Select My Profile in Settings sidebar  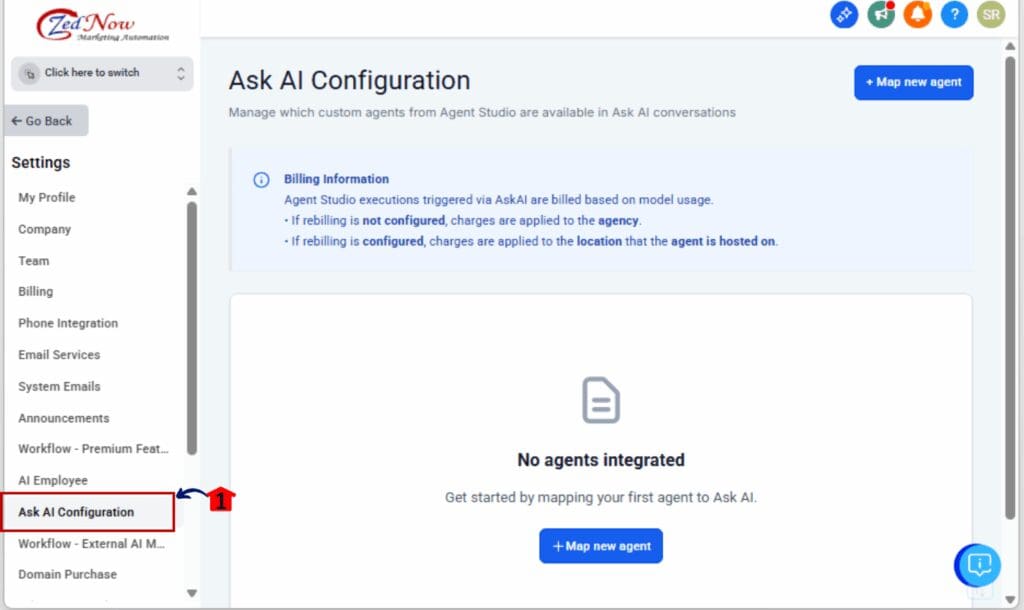coord(46,197)
